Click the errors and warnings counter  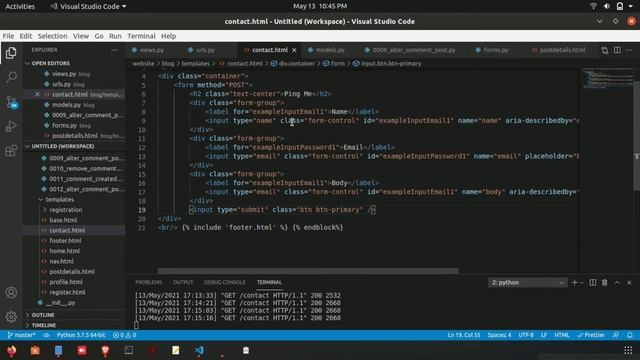coord(124,335)
